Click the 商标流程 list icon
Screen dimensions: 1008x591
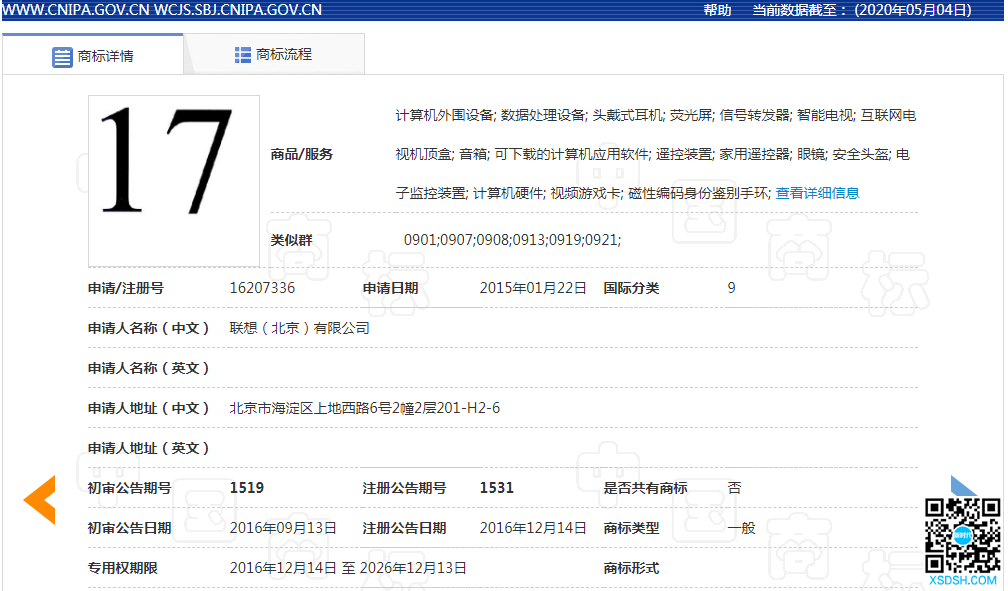pyautogui.click(x=242, y=55)
